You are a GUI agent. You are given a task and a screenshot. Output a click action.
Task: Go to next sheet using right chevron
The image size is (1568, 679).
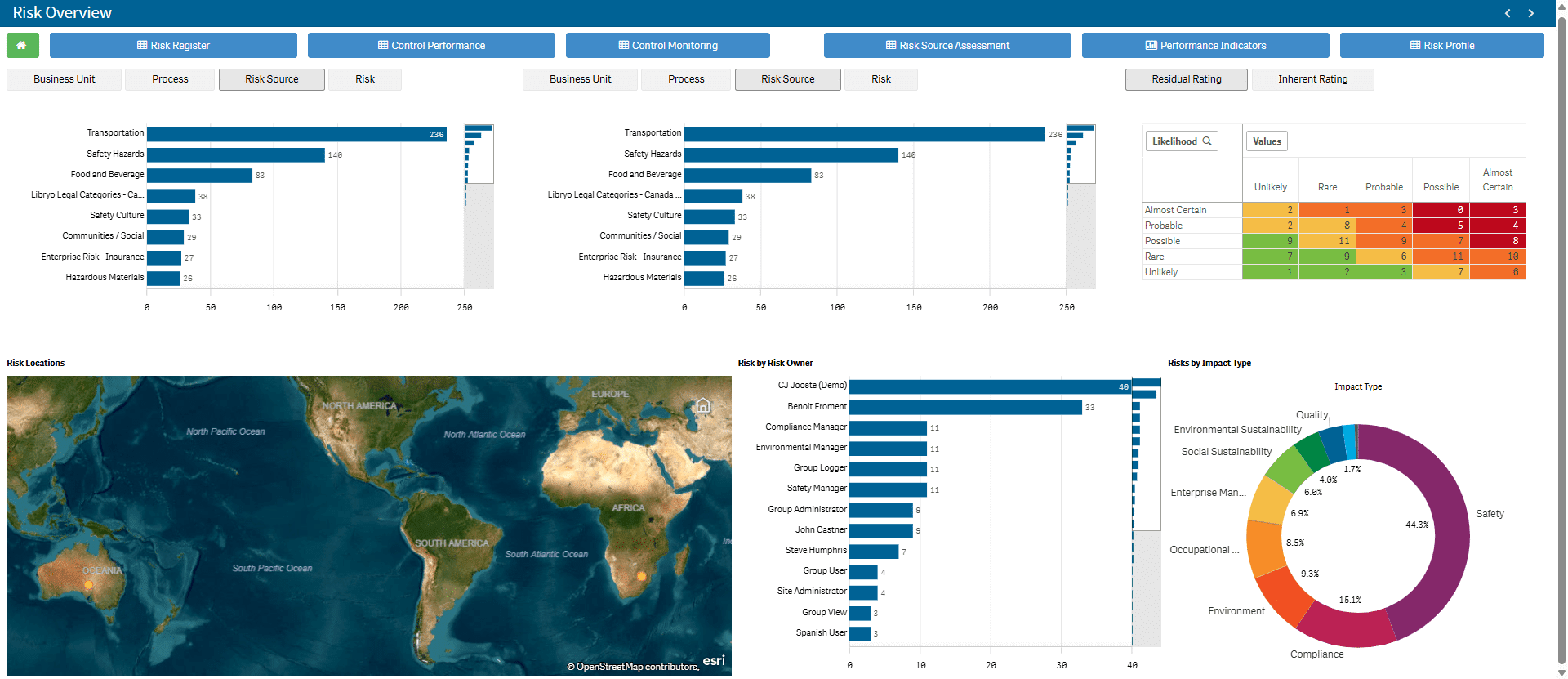pos(1531,13)
